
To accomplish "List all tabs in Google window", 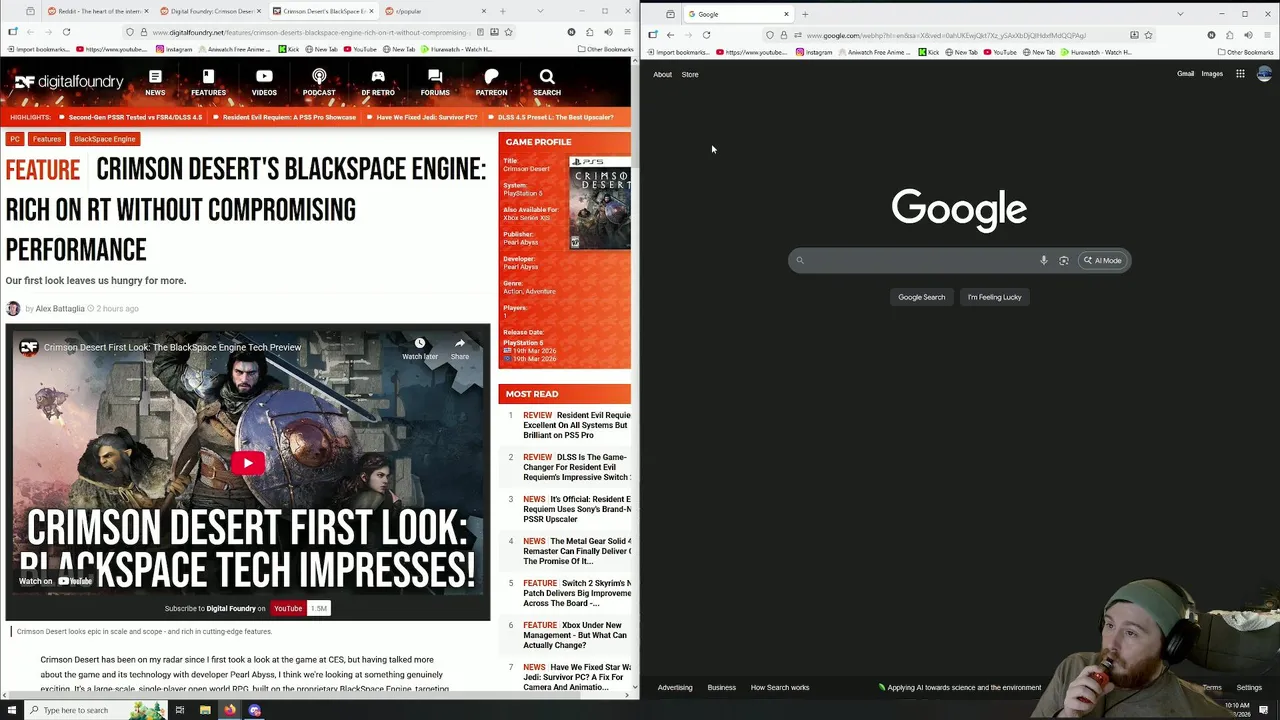I will point(1180,14).
